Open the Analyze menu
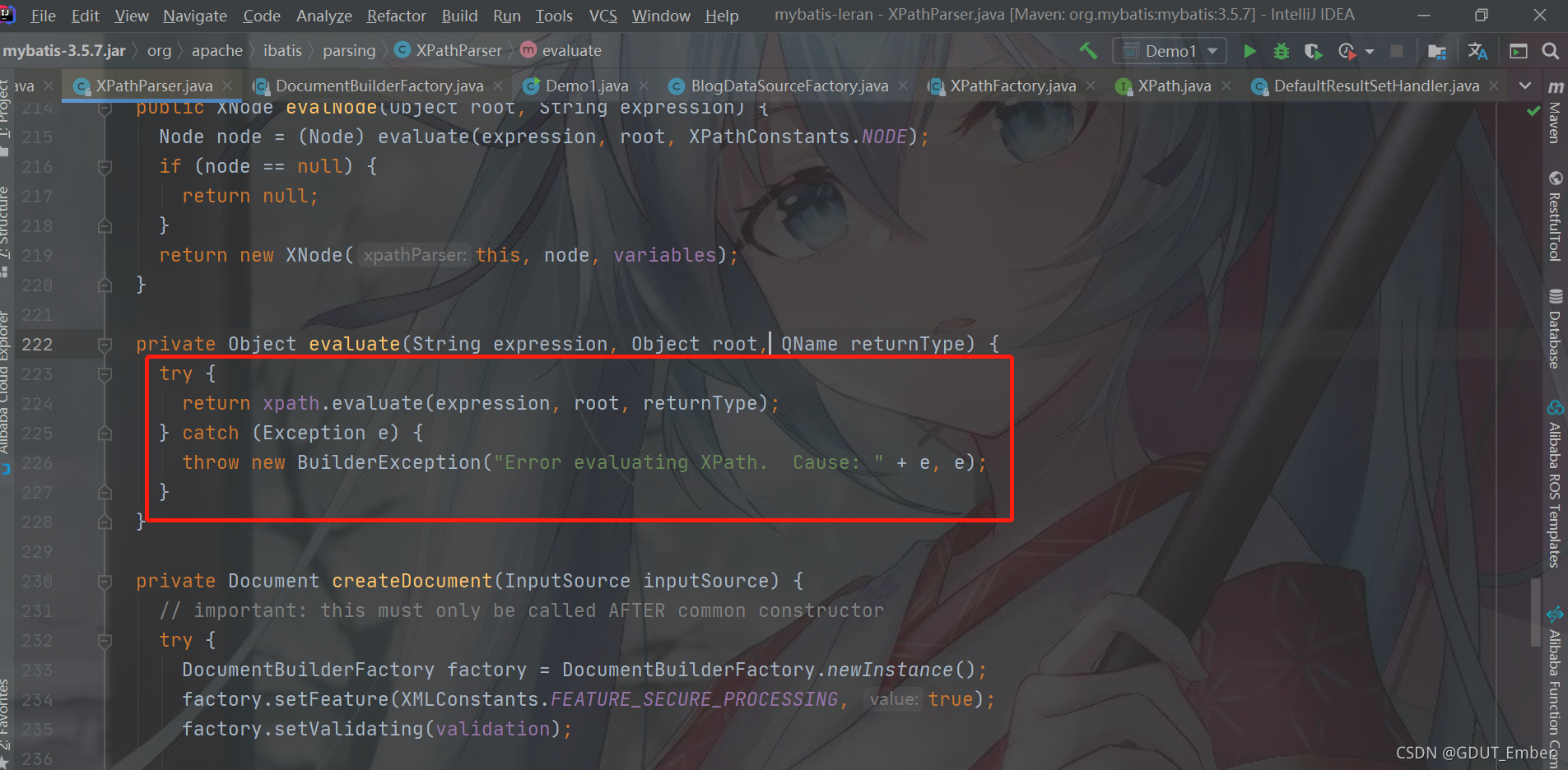 tap(323, 16)
